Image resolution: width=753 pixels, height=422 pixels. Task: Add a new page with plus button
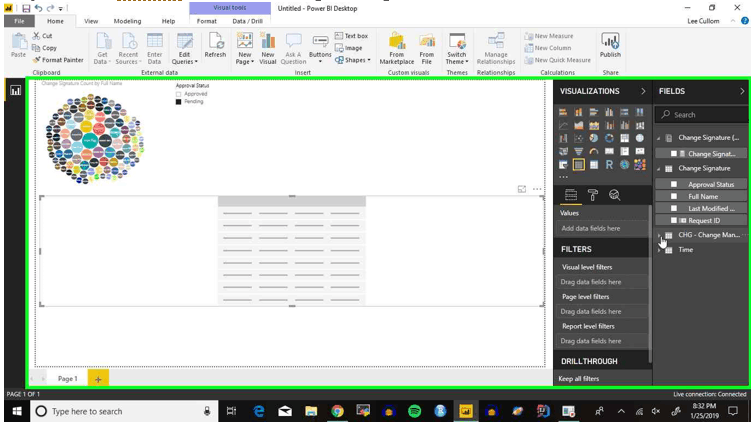(x=98, y=379)
